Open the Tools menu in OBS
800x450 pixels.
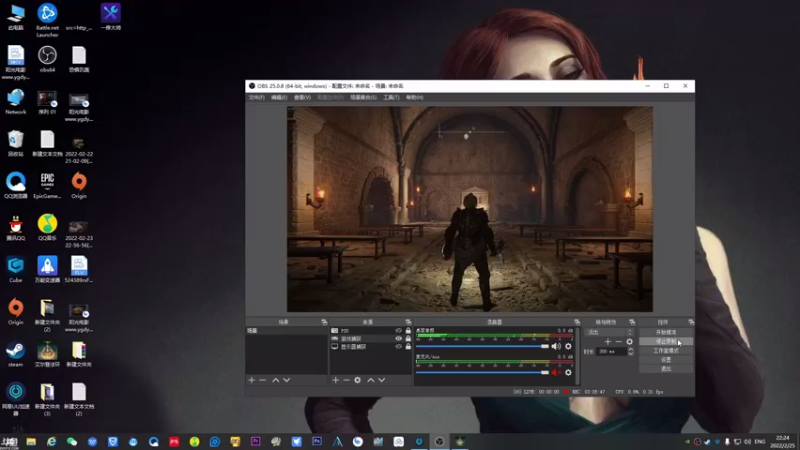(391, 97)
